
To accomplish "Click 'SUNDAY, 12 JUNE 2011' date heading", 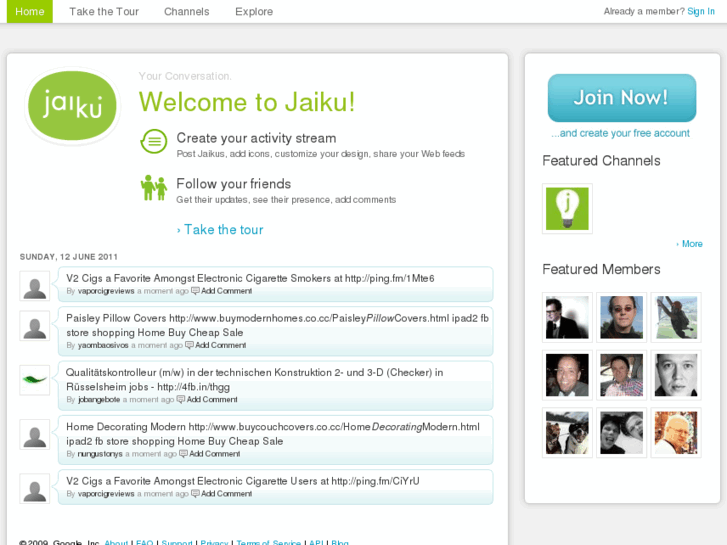I will [69, 257].
